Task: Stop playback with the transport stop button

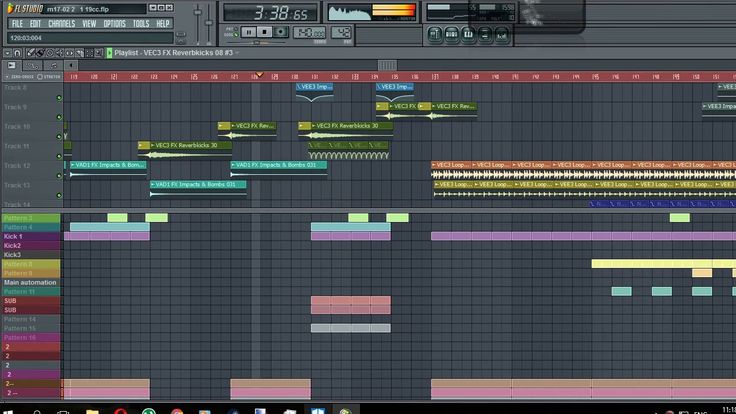Action: (x=264, y=32)
